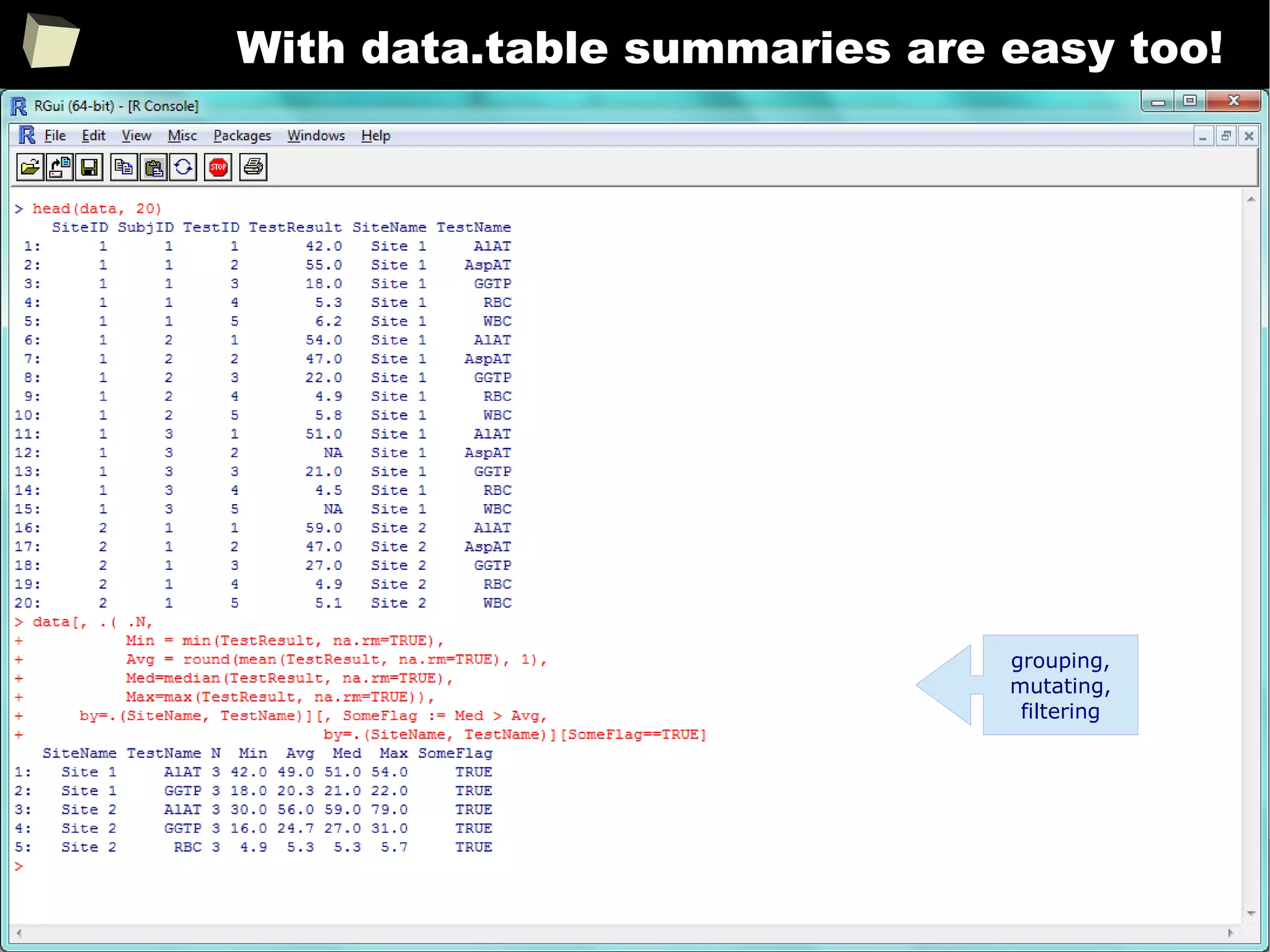Stop the current computation with STOP icon
The image size is (1270, 952).
pyautogui.click(x=218, y=167)
